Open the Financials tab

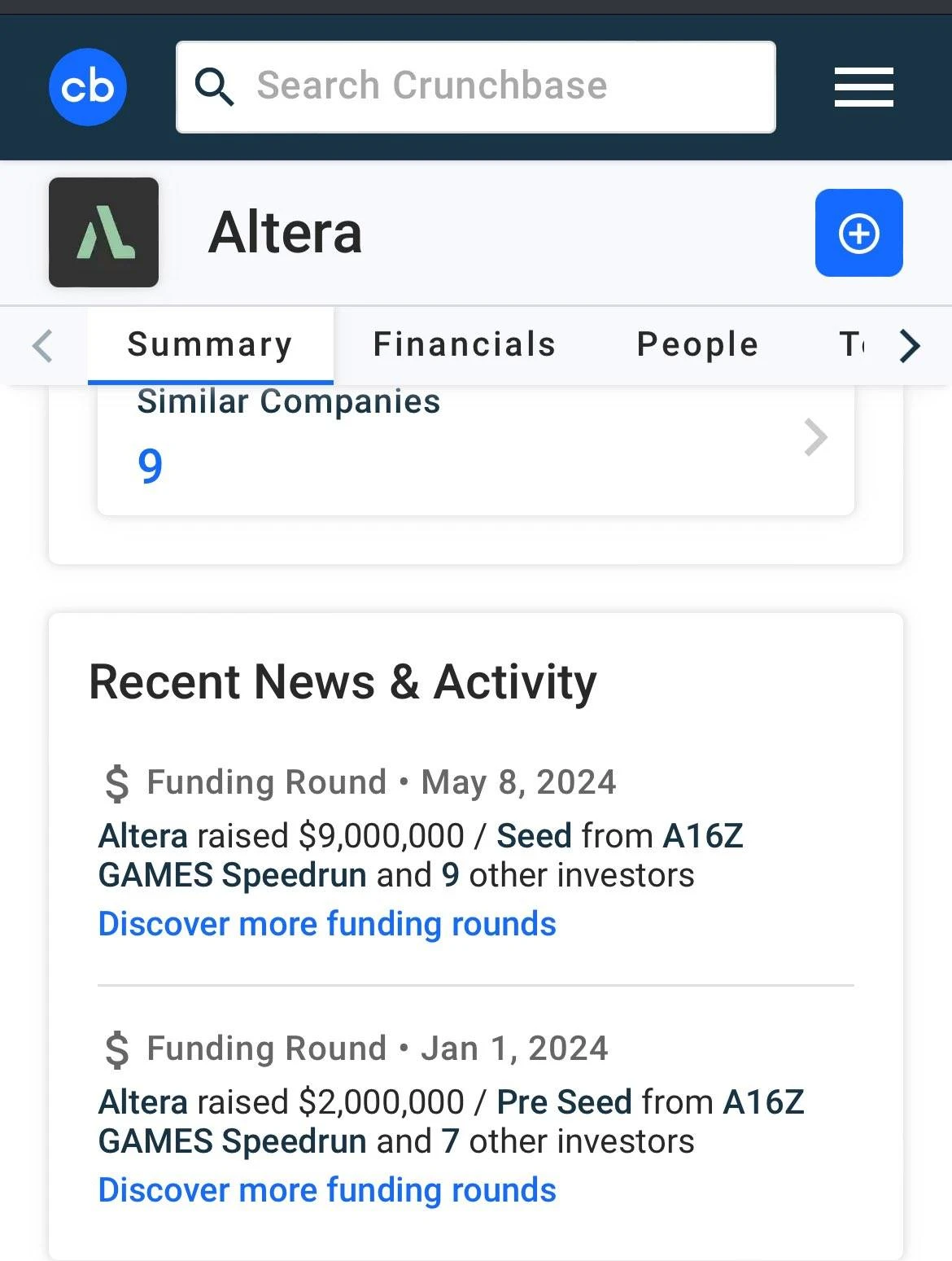point(464,344)
